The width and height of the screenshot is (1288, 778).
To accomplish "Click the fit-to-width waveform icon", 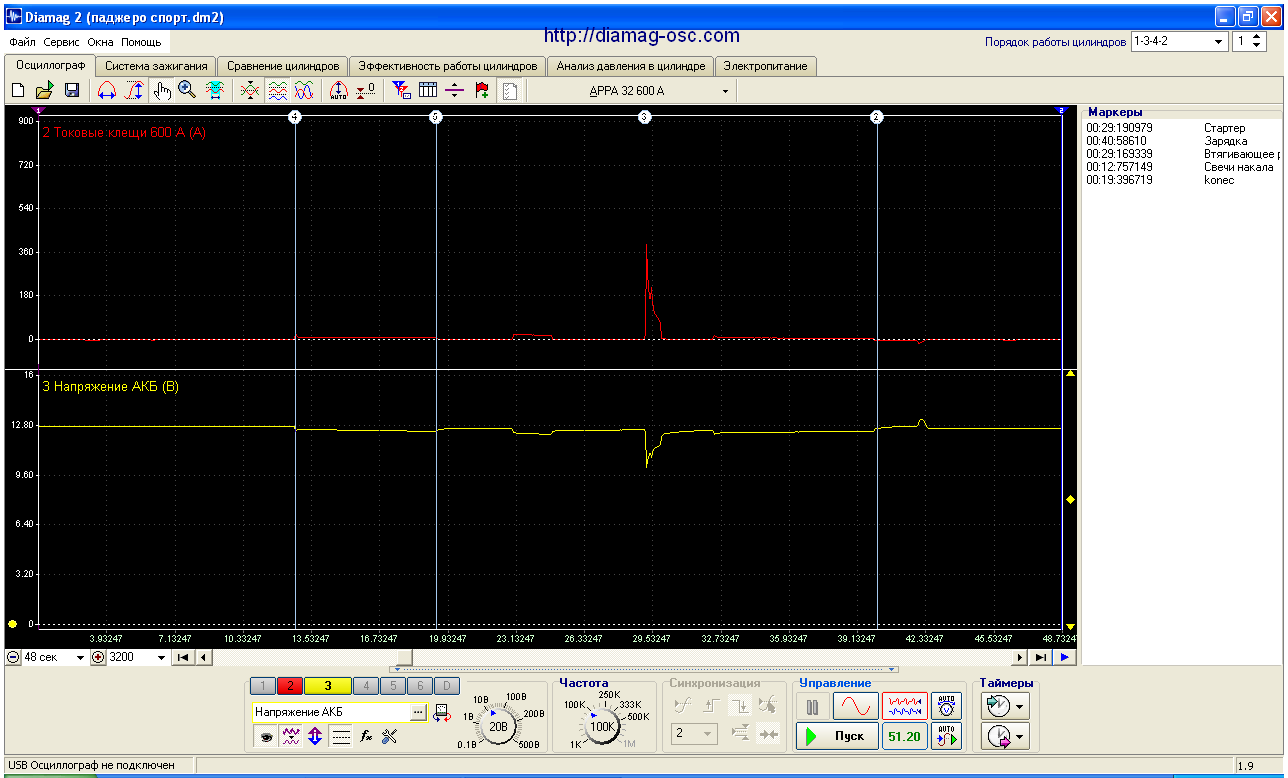I will tap(214, 91).
